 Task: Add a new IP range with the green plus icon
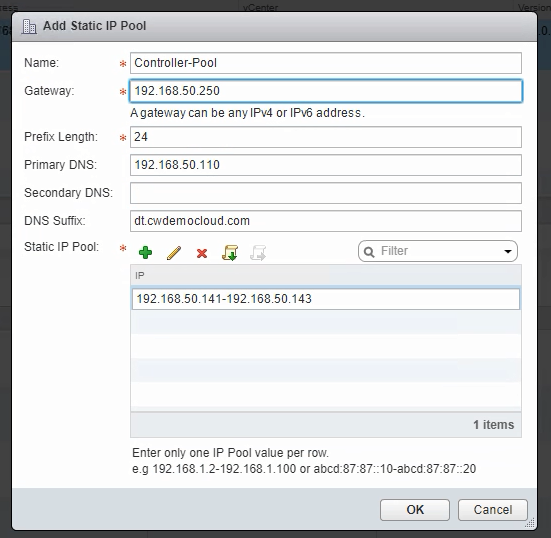[x=145, y=253]
